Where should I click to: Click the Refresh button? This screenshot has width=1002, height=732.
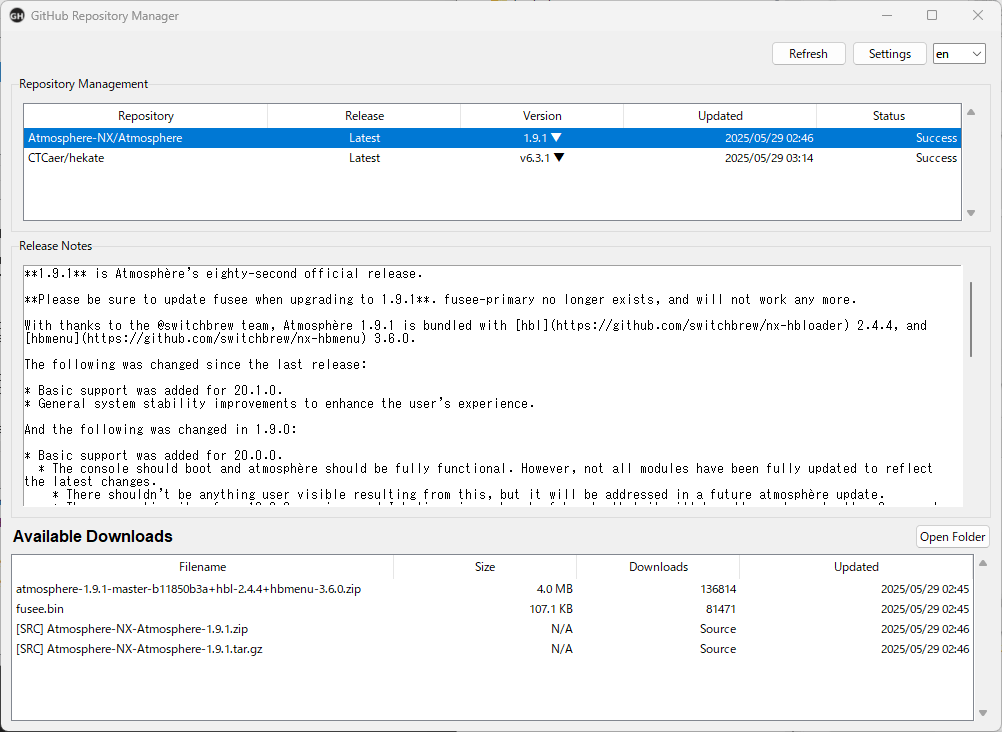(808, 54)
